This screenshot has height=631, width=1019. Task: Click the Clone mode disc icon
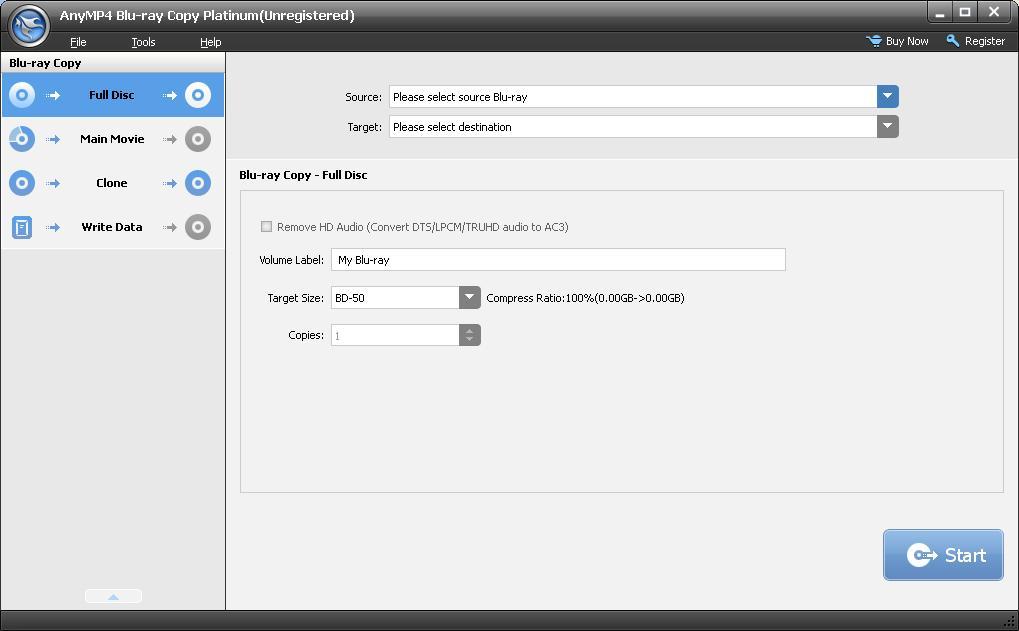coord(21,182)
